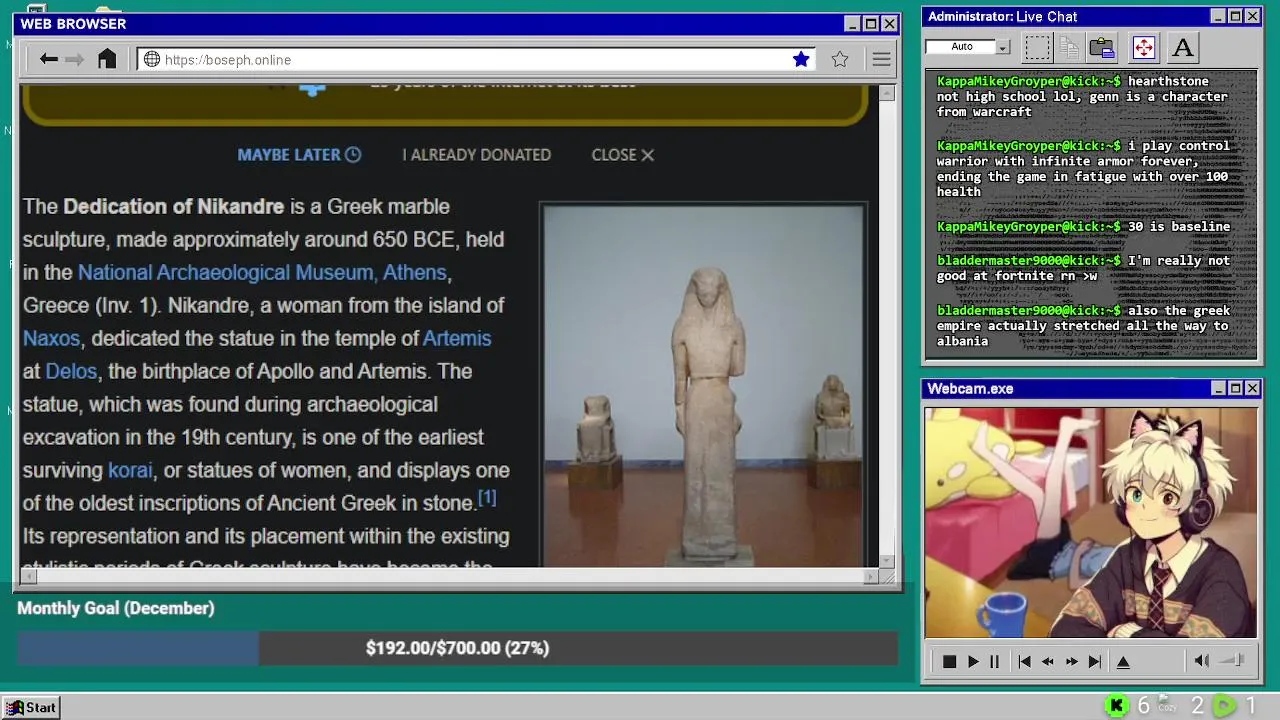Click the eject button in Webcam.exe
This screenshot has height=720, width=1280.
pos(1123,661)
